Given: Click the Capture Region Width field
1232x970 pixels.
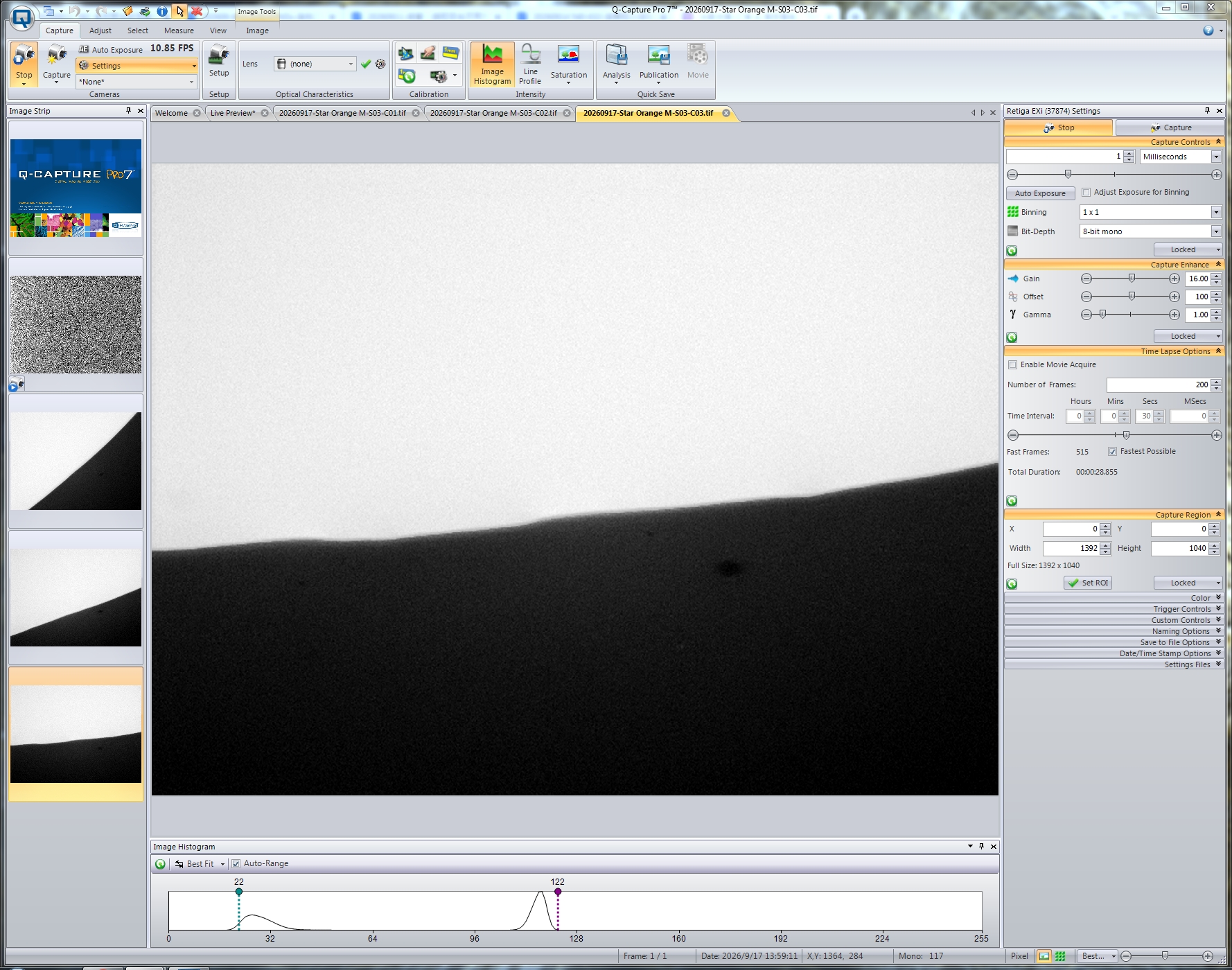Looking at the screenshot, I should coord(1071,548).
